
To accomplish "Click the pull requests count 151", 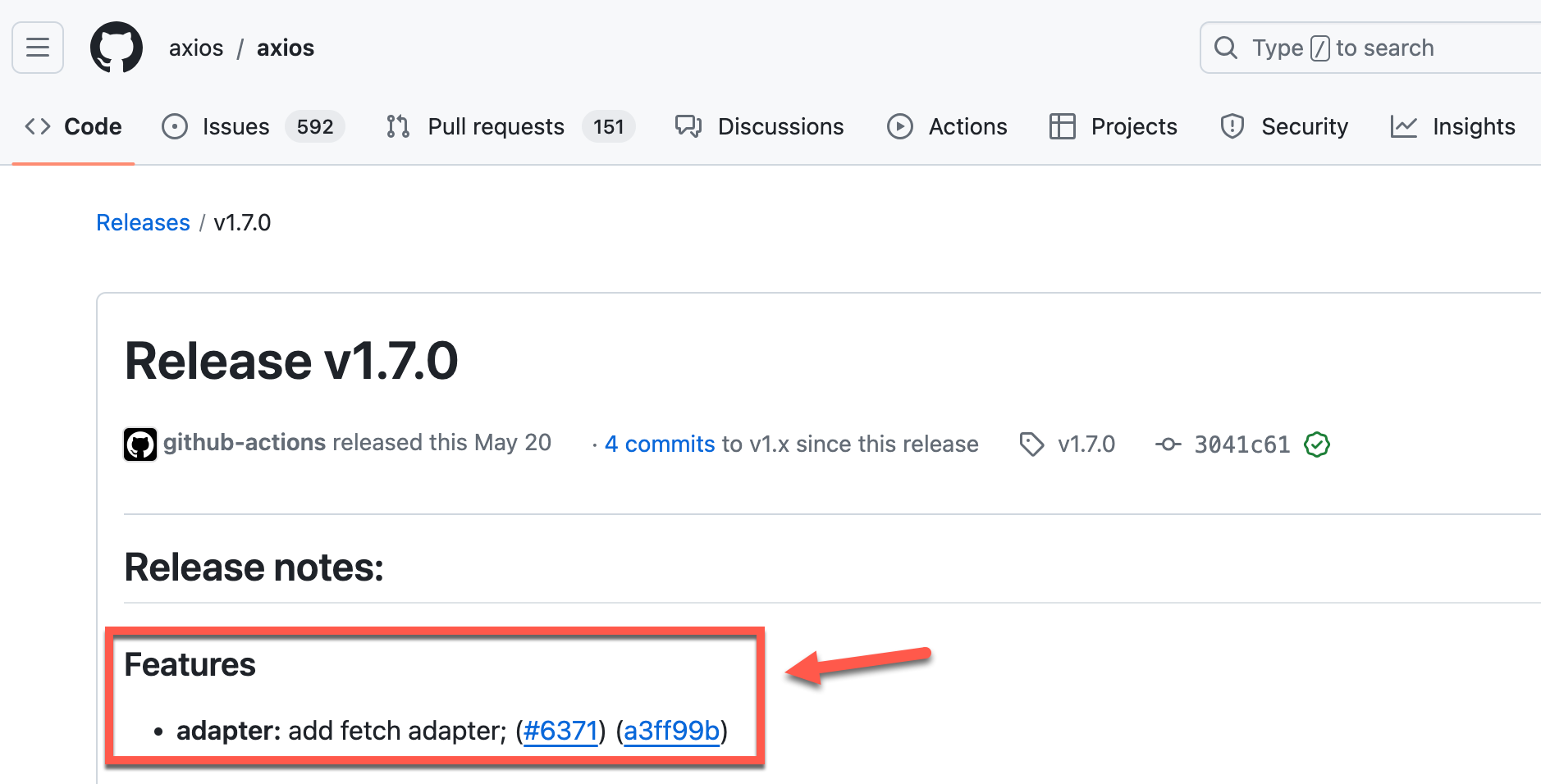I will [609, 126].
